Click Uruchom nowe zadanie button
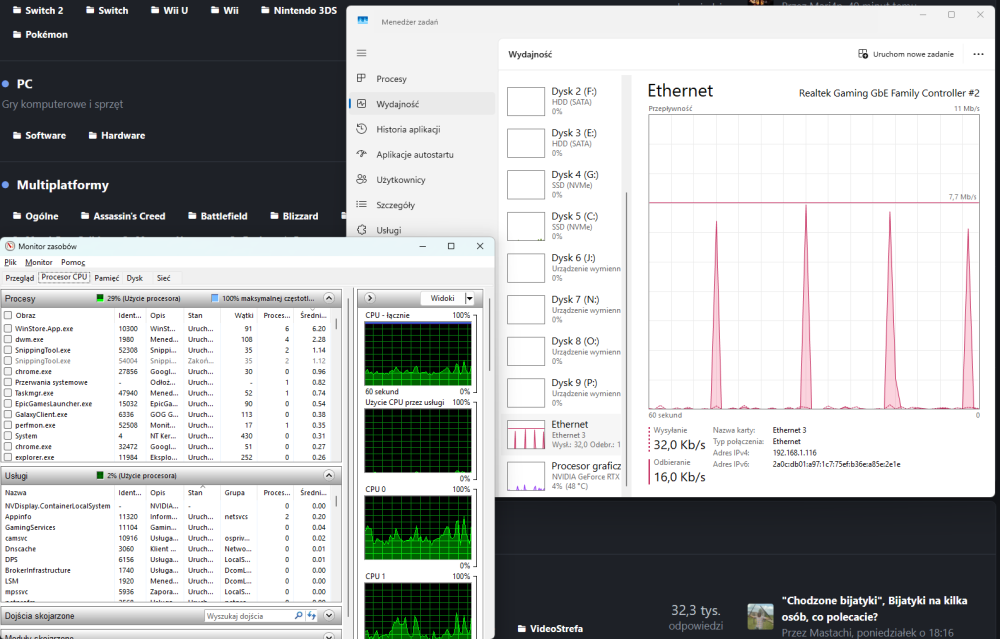Viewport: 1000px width, 639px height. pyautogui.click(x=906, y=54)
